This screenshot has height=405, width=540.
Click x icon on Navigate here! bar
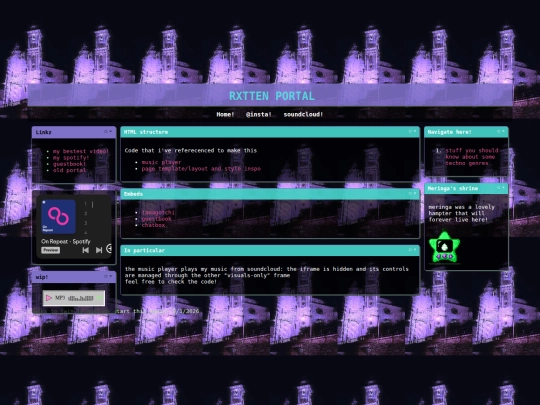tap(503, 132)
